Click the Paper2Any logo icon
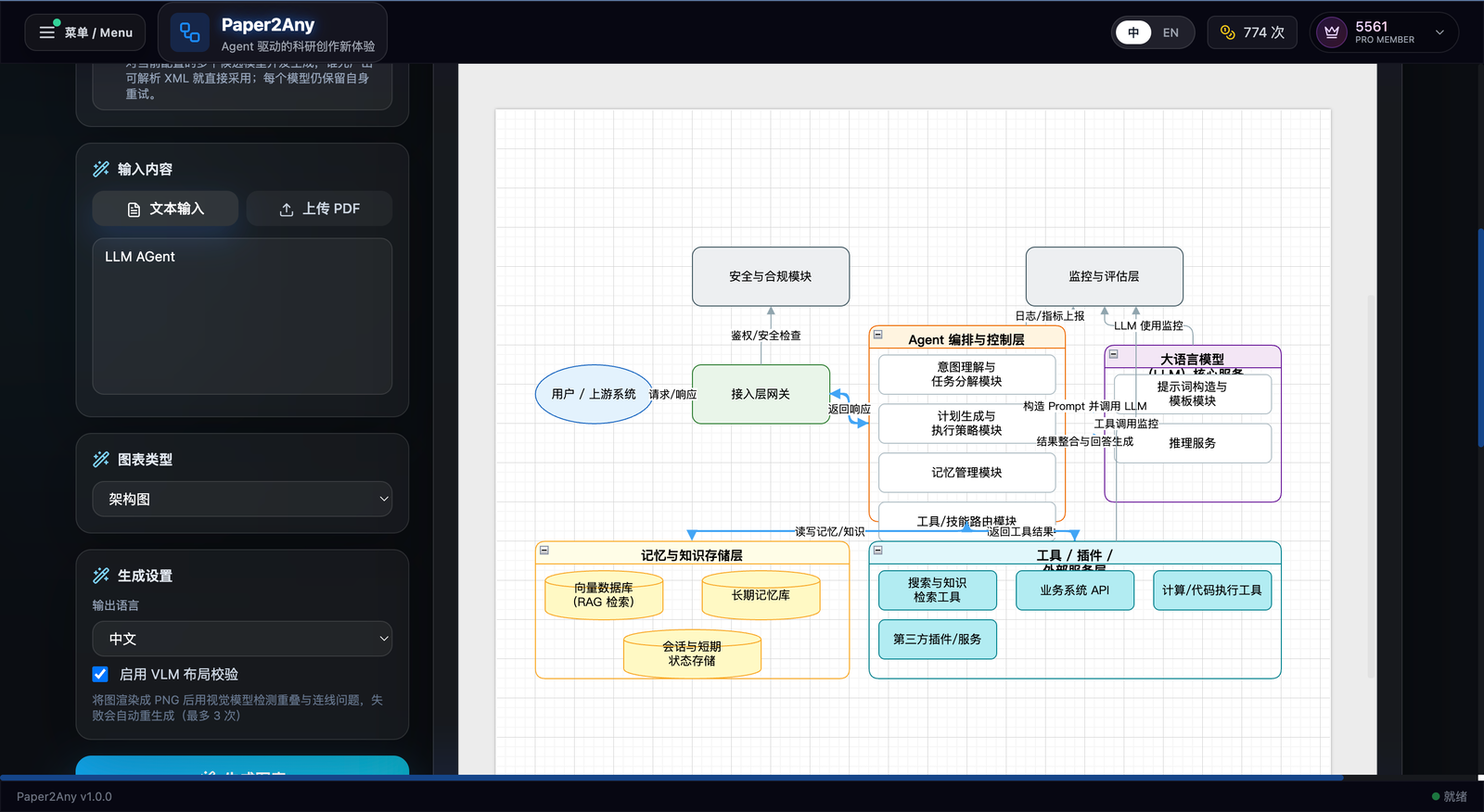 pyautogui.click(x=190, y=32)
